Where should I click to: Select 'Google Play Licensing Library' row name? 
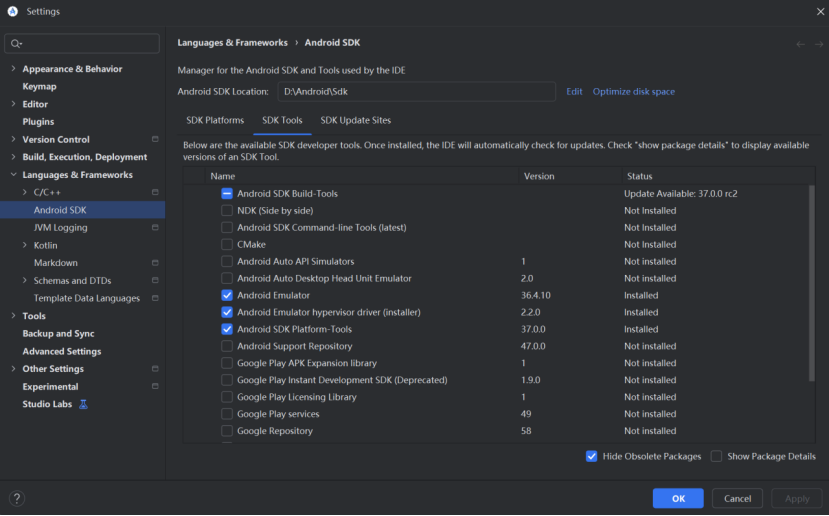(x=297, y=397)
